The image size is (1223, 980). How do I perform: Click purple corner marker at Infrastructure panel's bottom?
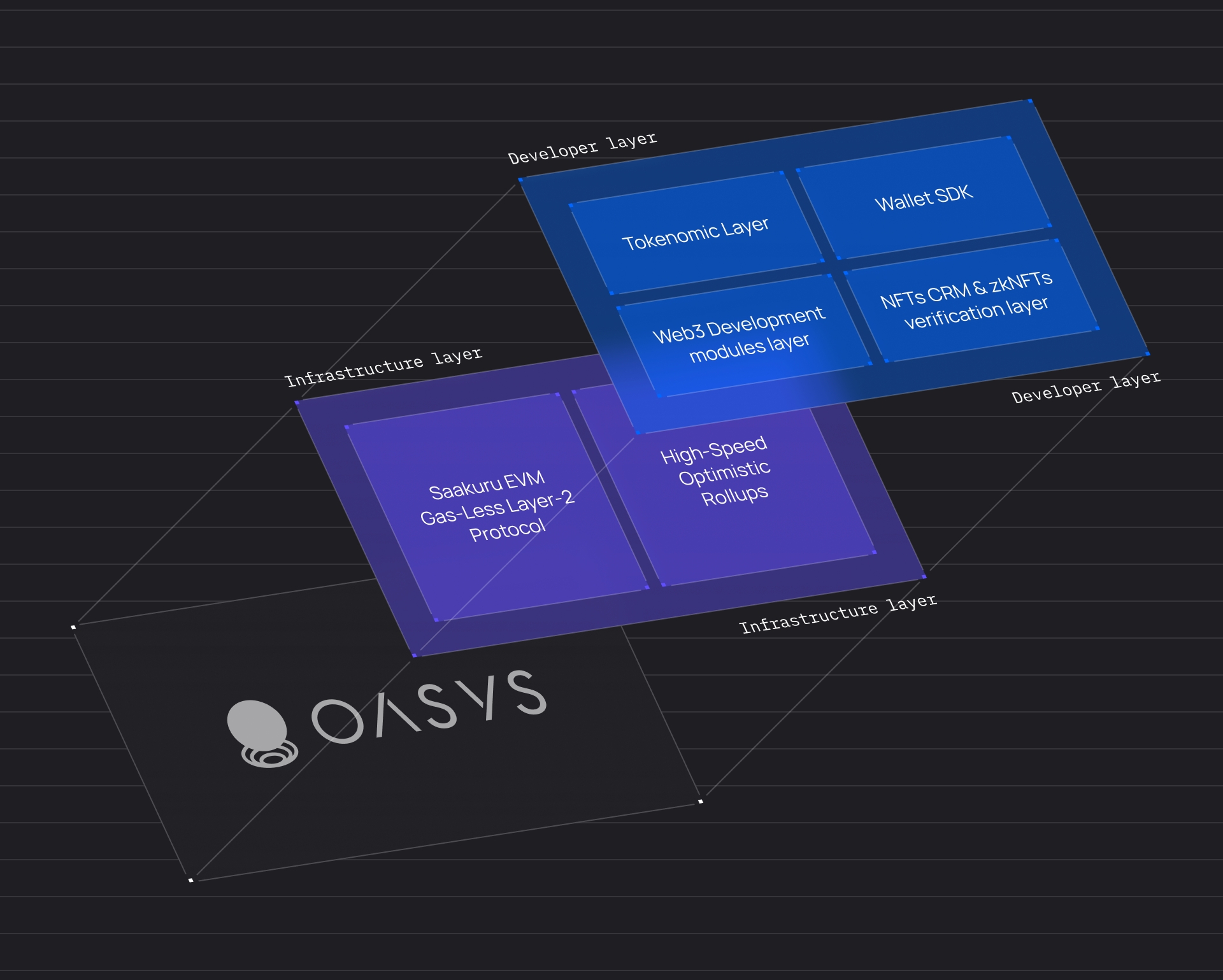[414, 655]
